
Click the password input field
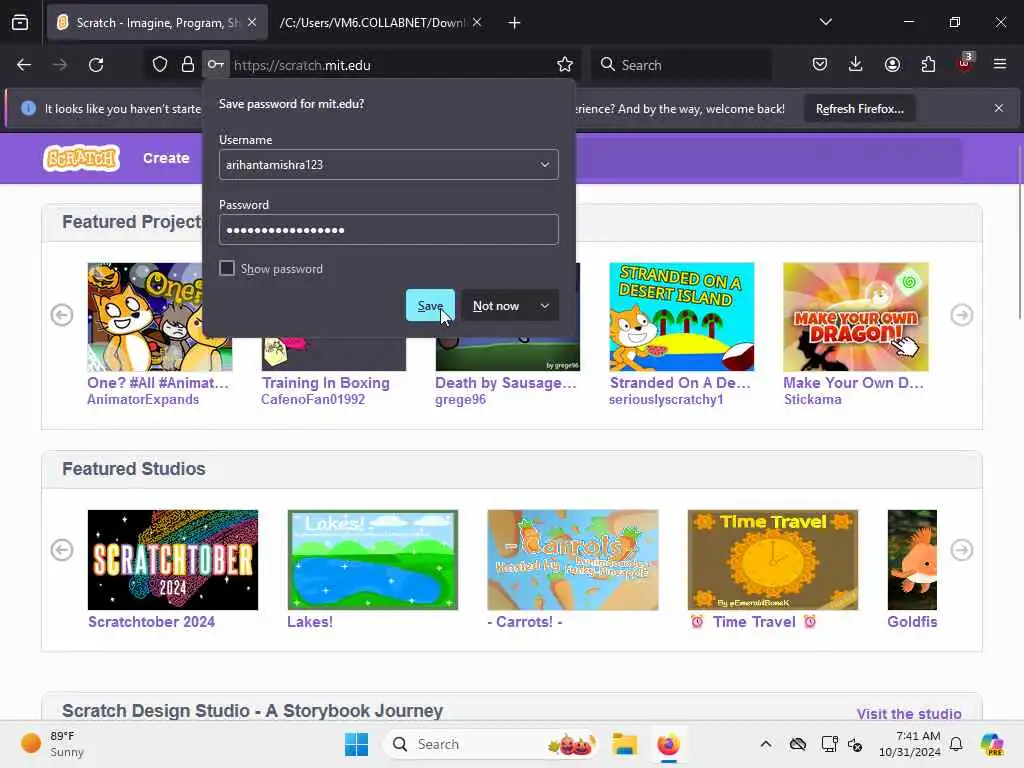(389, 230)
